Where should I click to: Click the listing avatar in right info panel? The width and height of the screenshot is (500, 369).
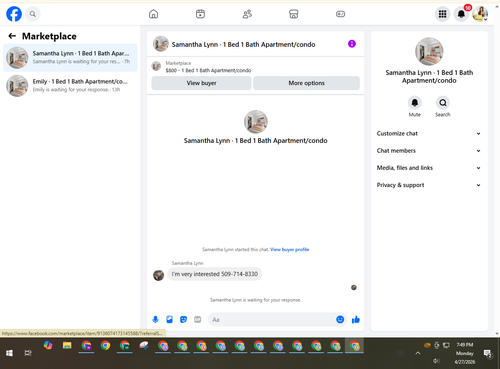point(429,51)
